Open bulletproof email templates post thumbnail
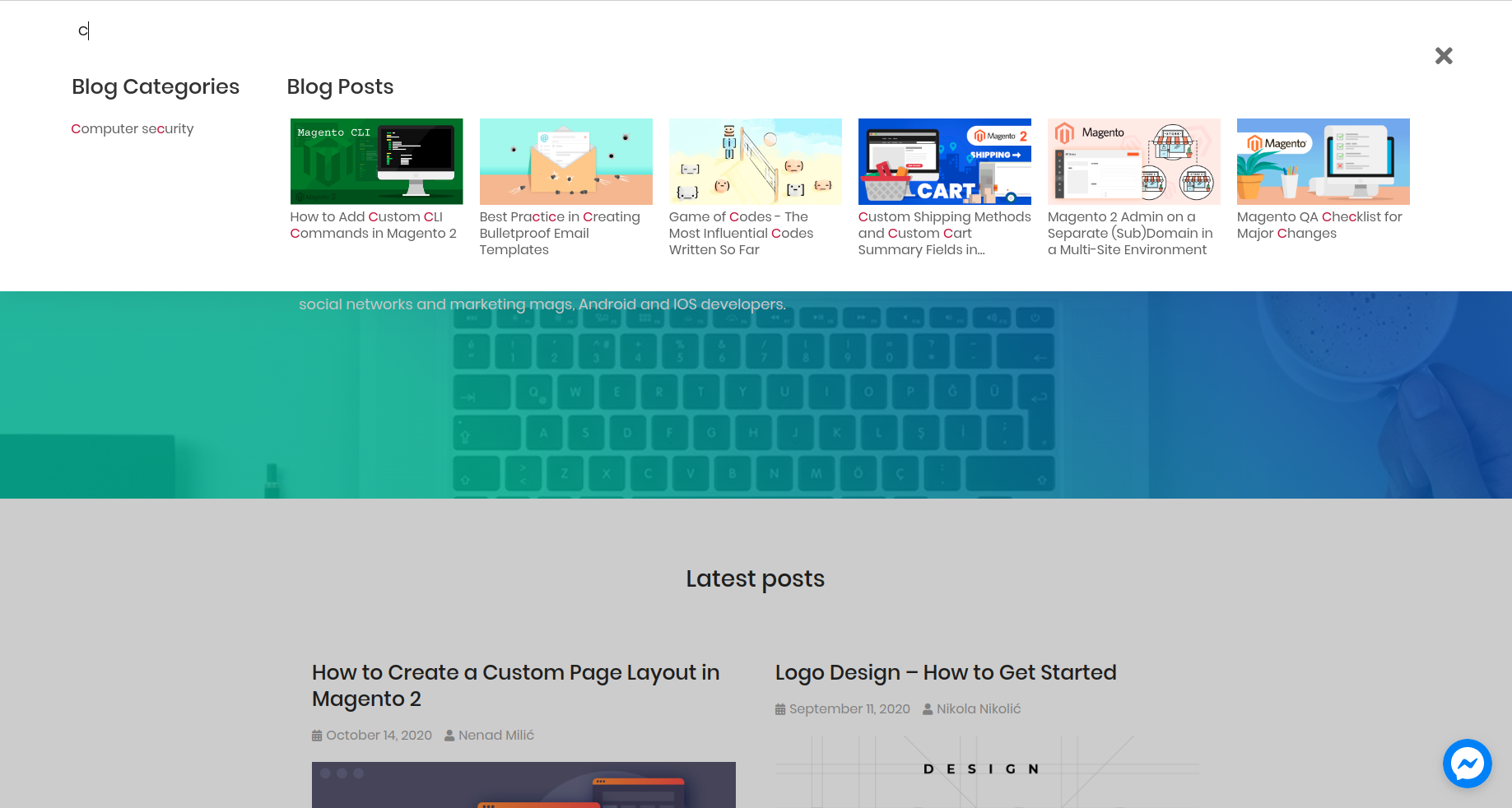 566,161
